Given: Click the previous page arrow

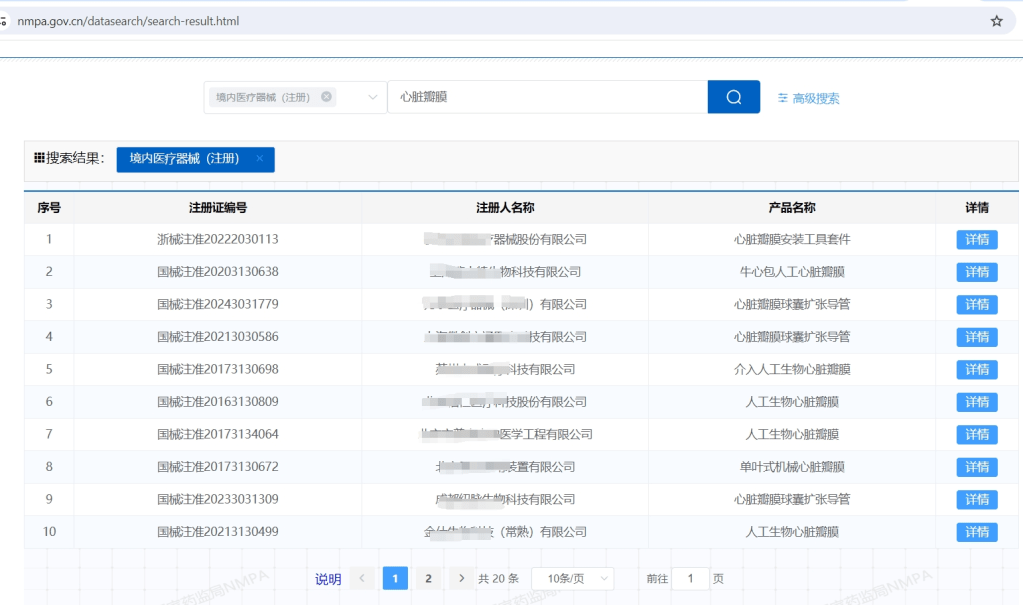Looking at the screenshot, I should pos(362,579).
